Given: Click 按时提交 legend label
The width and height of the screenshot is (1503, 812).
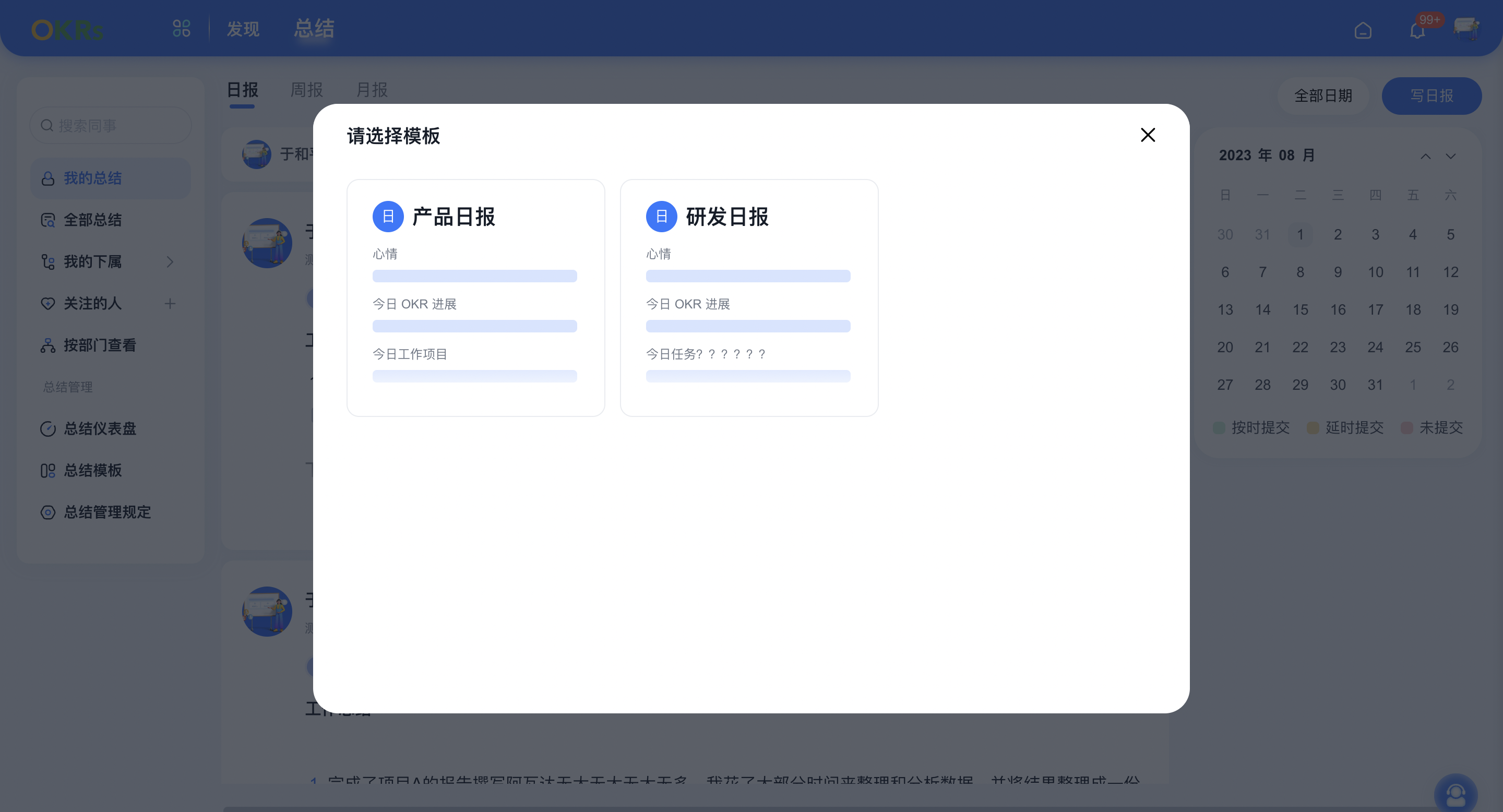Looking at the screenshot, I should pos(1260,427).
